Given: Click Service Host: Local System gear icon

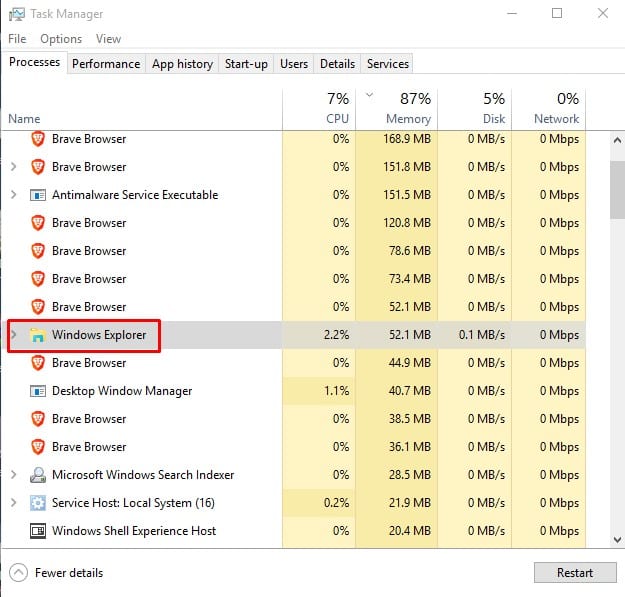Looking at the screenshot, I should pyautogui.click(x=38, y=503).
